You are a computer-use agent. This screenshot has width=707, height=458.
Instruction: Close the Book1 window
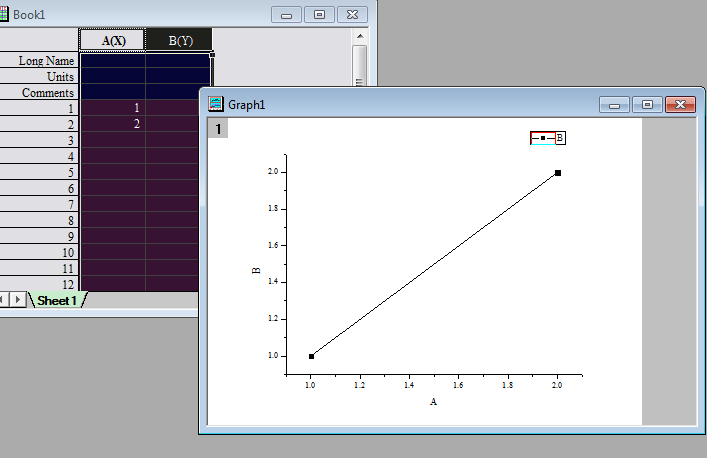(x=352, y=15)
